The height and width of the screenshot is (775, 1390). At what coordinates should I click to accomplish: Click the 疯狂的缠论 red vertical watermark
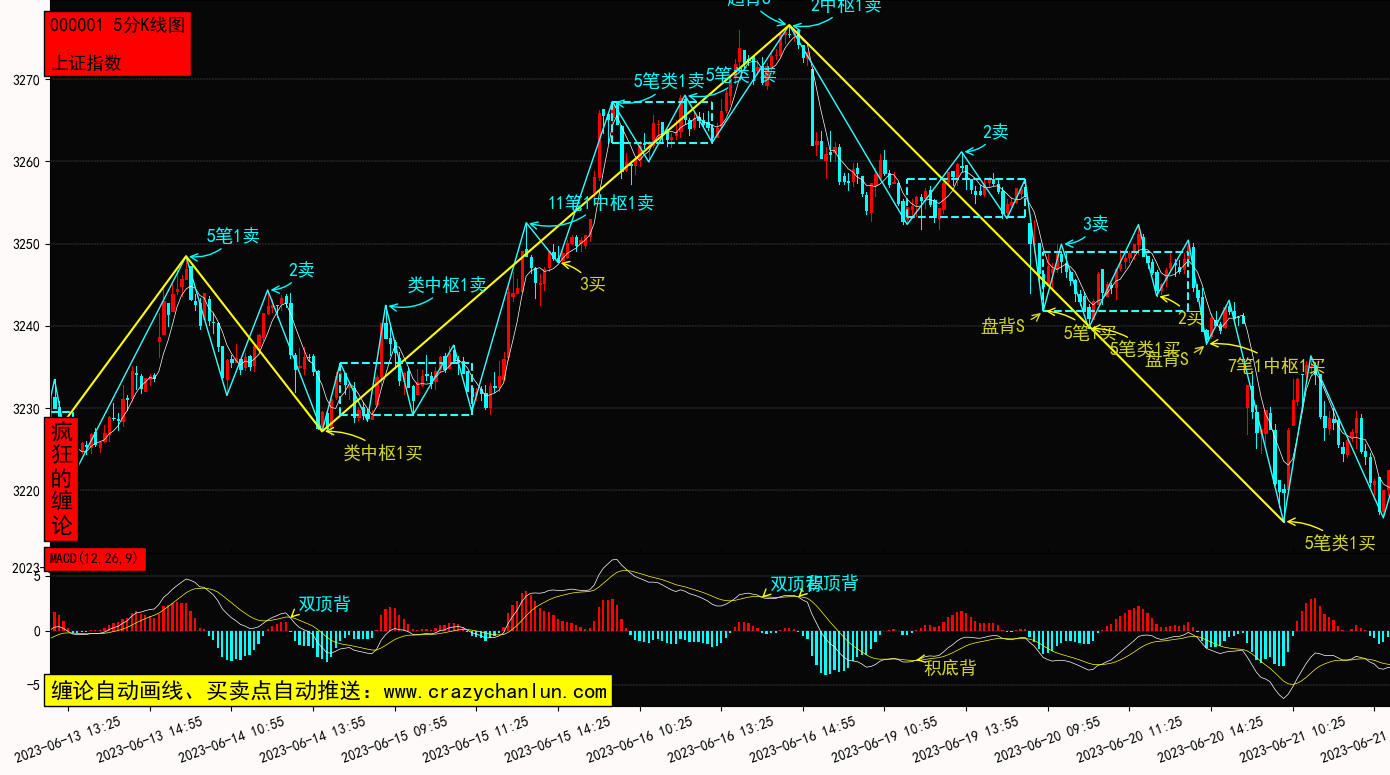61,479
